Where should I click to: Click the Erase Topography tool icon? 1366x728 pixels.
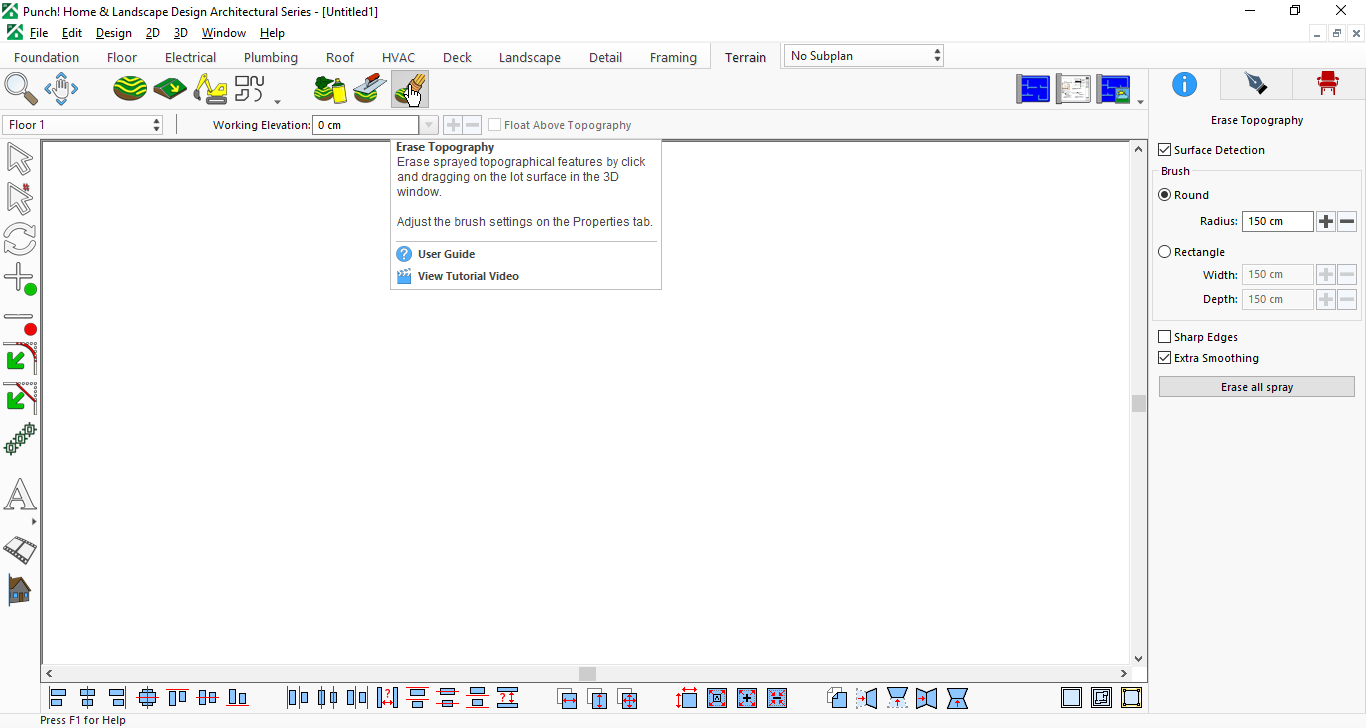(x=410, y=89)
